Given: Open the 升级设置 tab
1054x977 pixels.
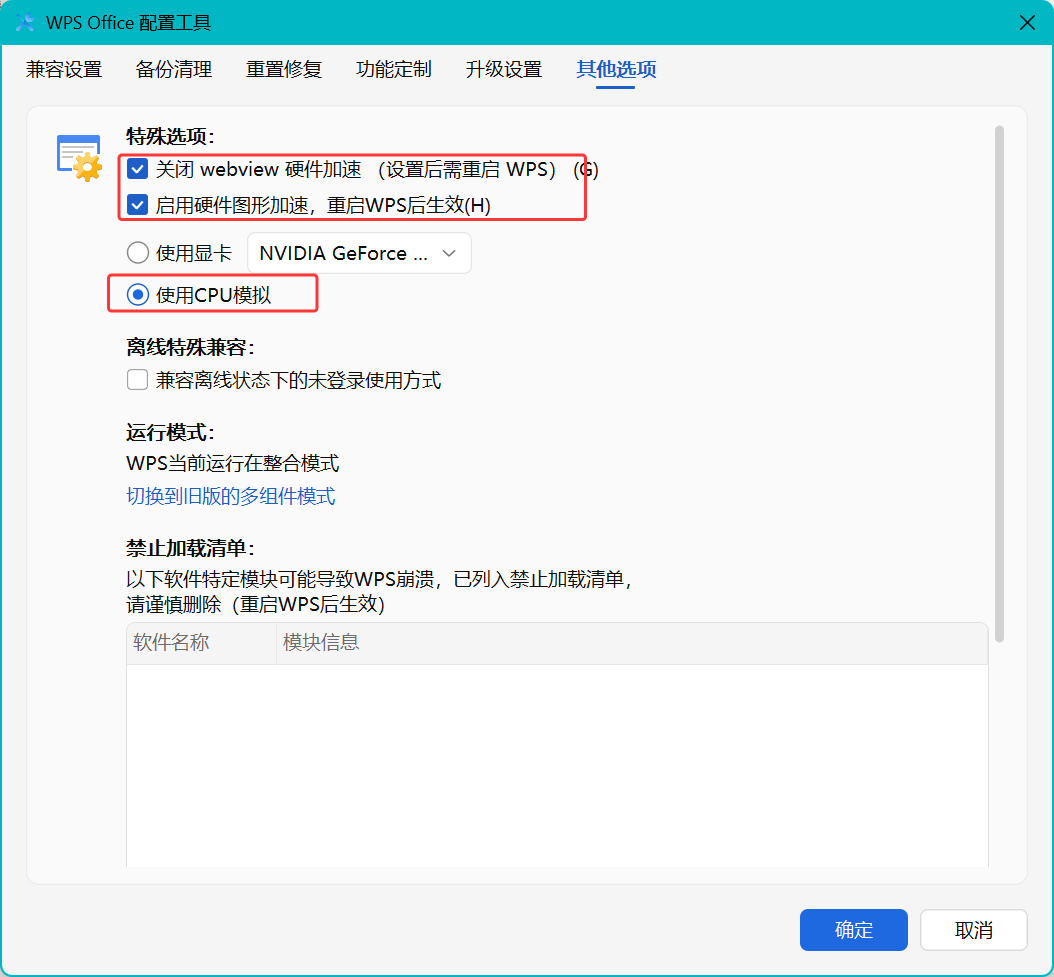Looking at the screenshot, I should tap(503, 69).
